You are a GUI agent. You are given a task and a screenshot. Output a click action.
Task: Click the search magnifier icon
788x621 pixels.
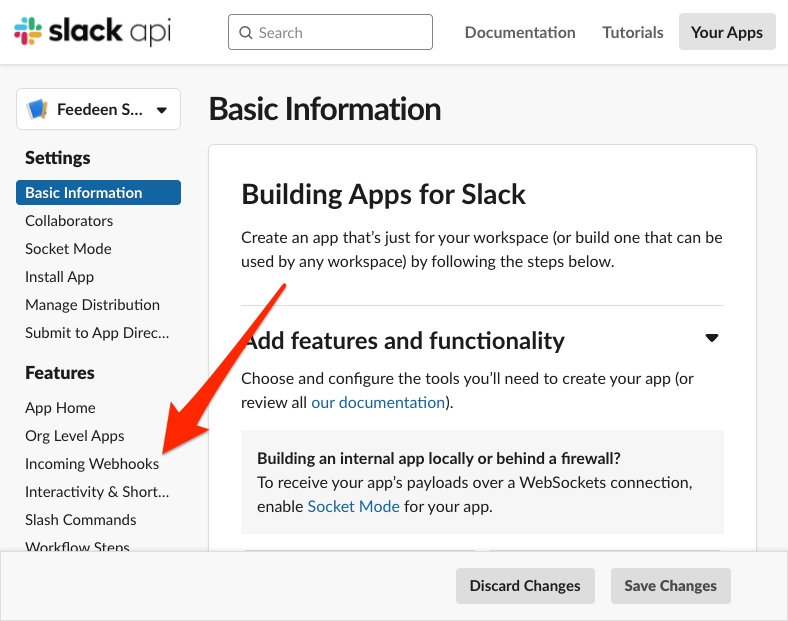[x=245, y=33]
